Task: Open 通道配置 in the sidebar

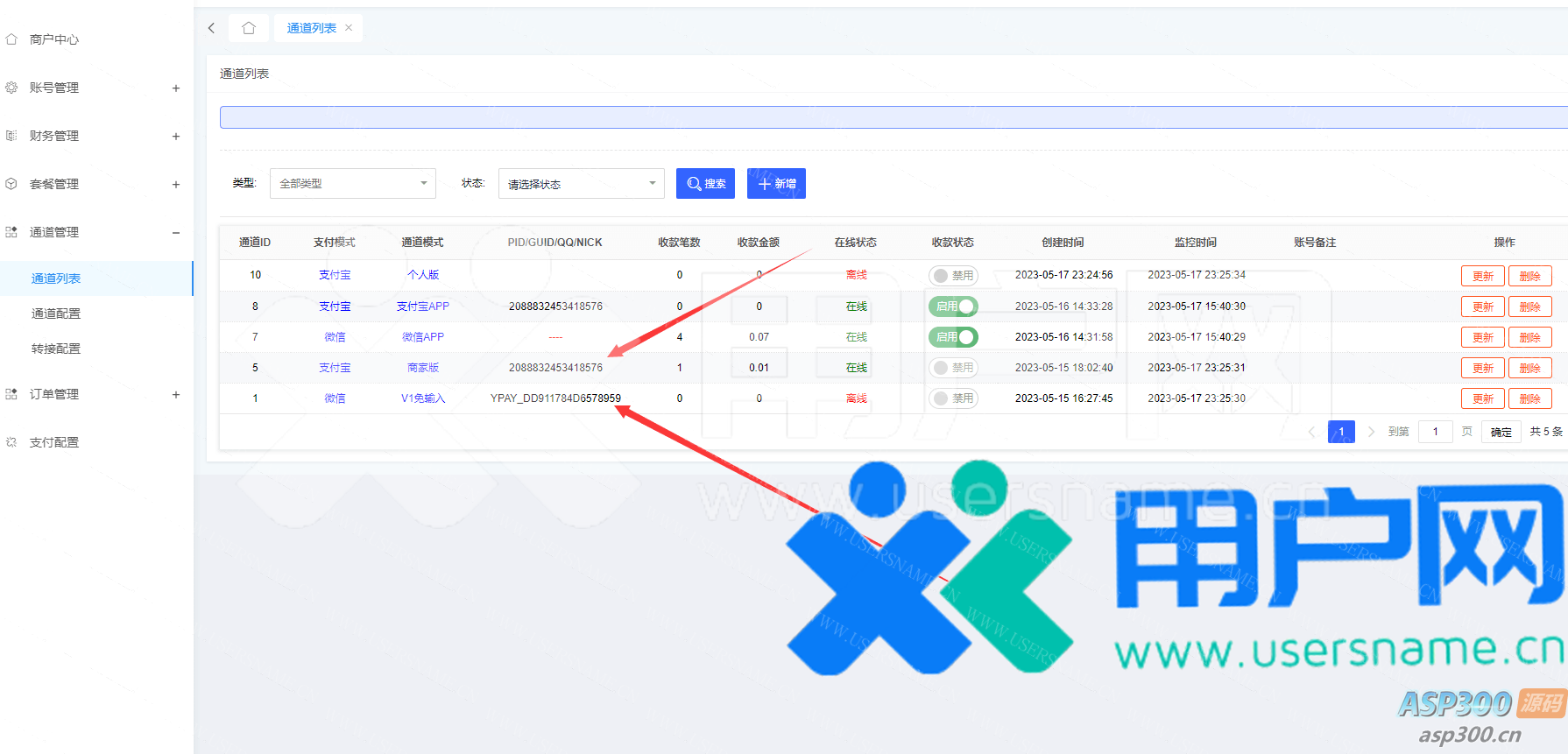Action: (x=56, y=314)
